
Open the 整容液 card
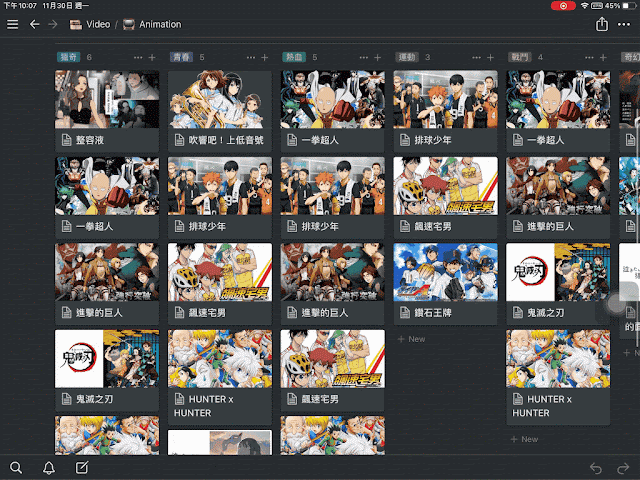[x=107, y=111]
